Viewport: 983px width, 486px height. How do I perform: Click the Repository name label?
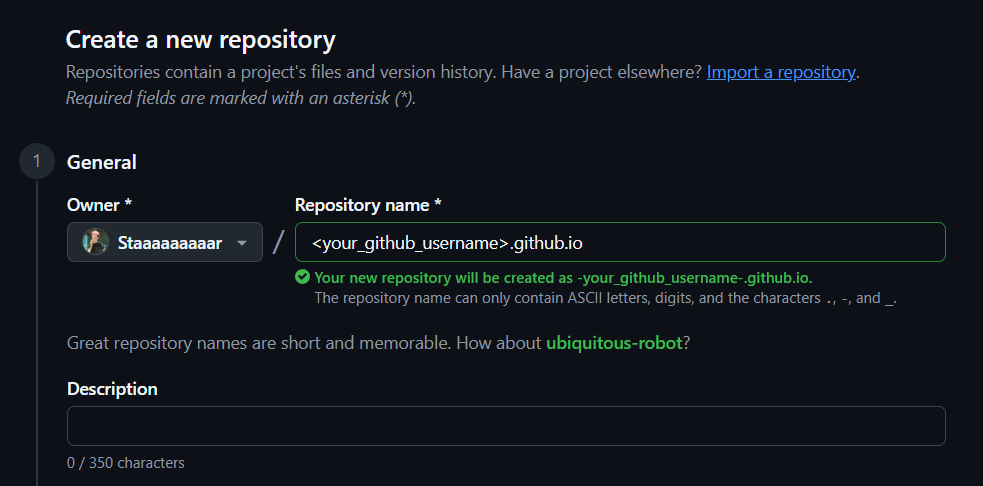tap(368, 205)
